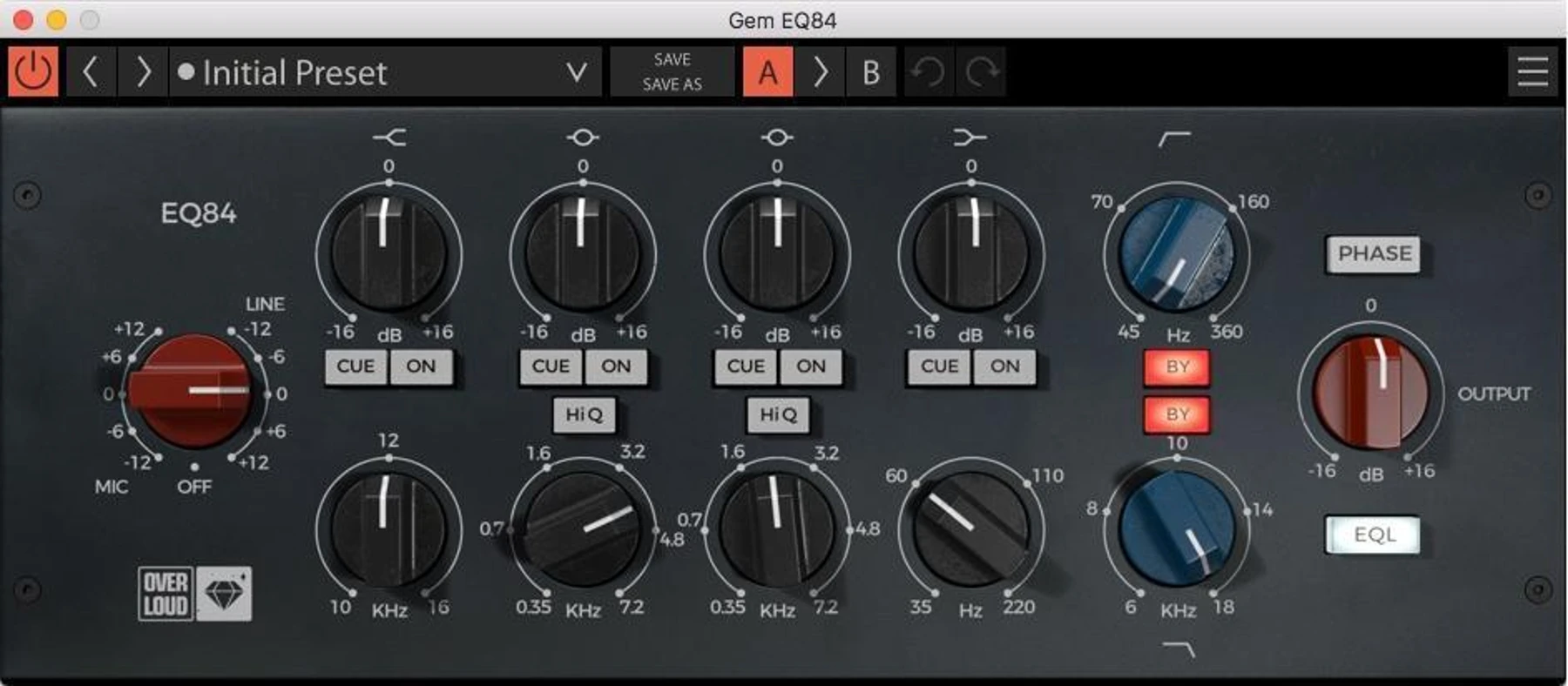The image size is (1568, 686).
Task: Click the high-pass 45-360 Hz blue knob
Action: (1176, 254)
